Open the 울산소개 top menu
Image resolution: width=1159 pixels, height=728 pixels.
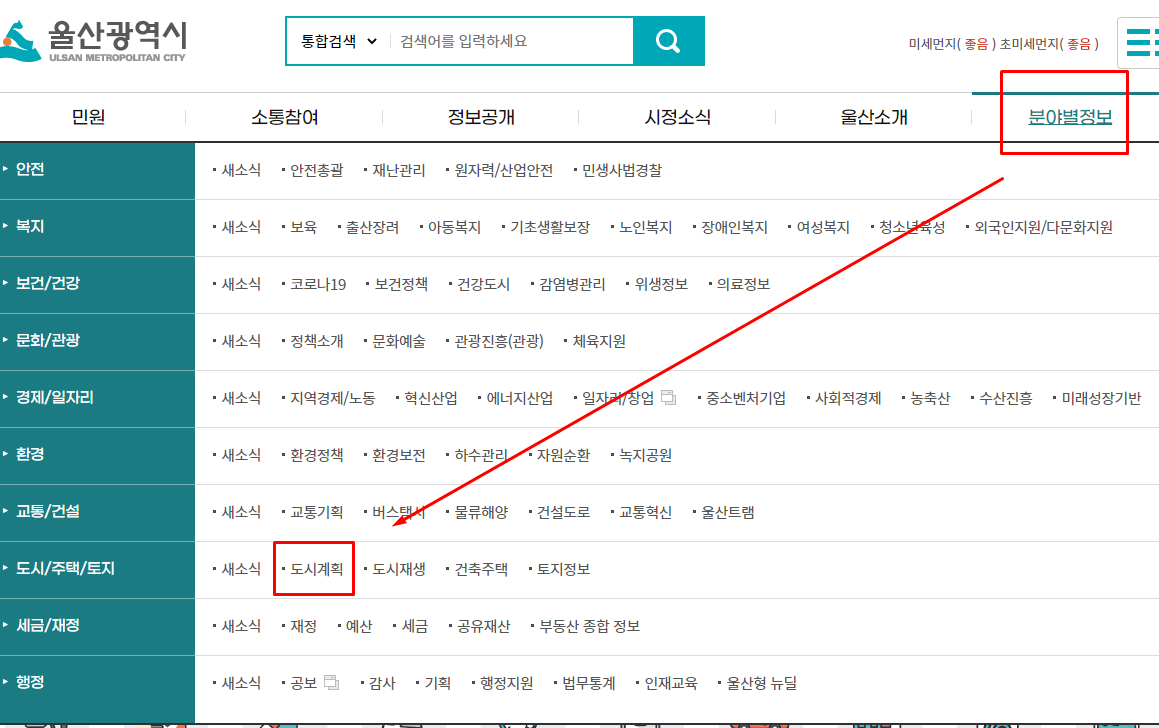[x=874, y=117]
